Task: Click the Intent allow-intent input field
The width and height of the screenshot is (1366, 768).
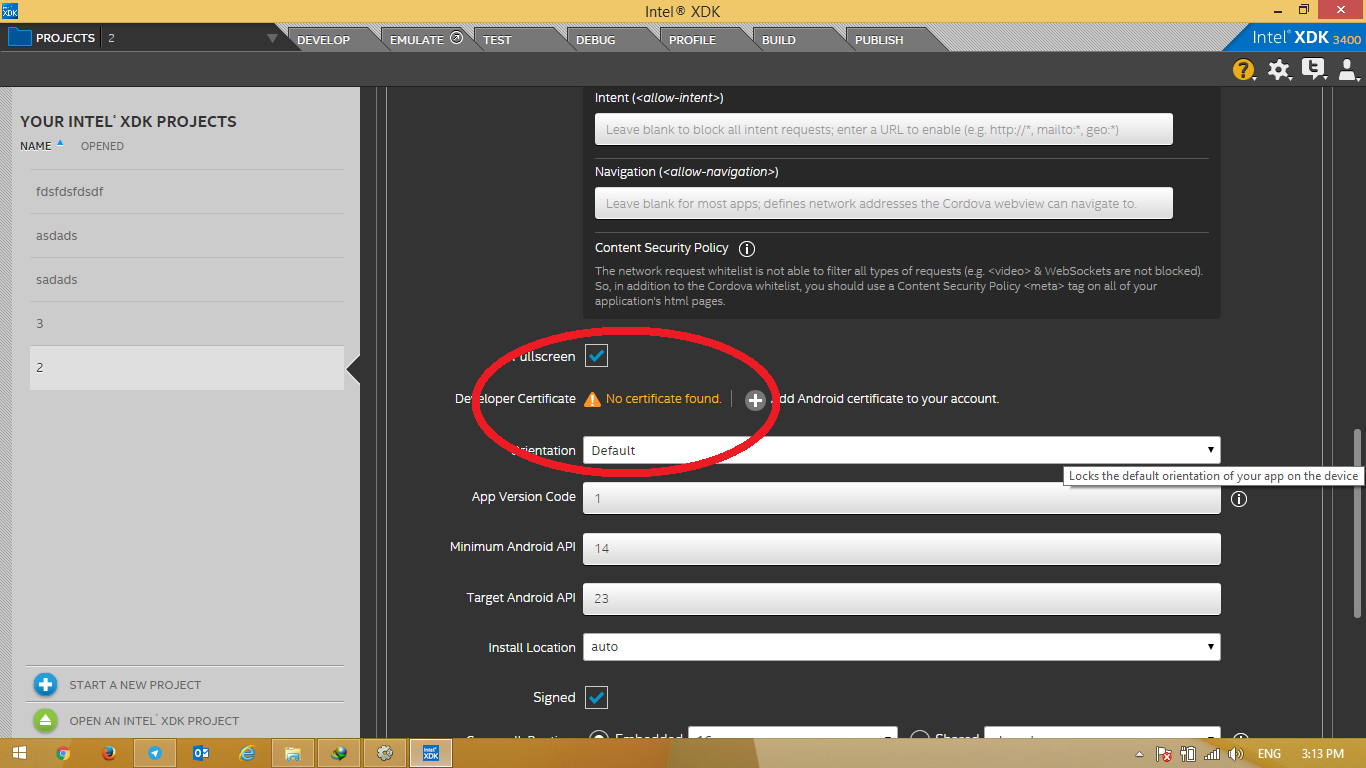Action: (883, 129)
